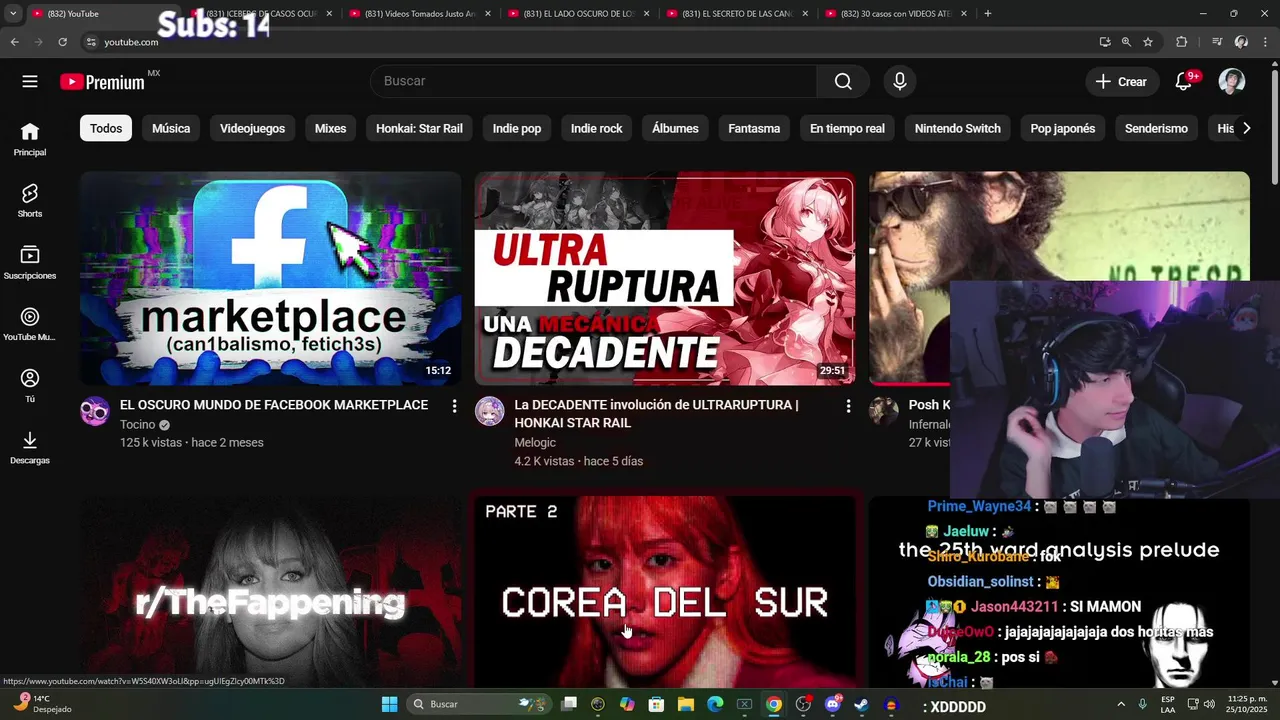Image resolution: width=1280 pixels, height=720 pixels.
Task: Go to YouTube Premium home logo
Action: (103, 82)
